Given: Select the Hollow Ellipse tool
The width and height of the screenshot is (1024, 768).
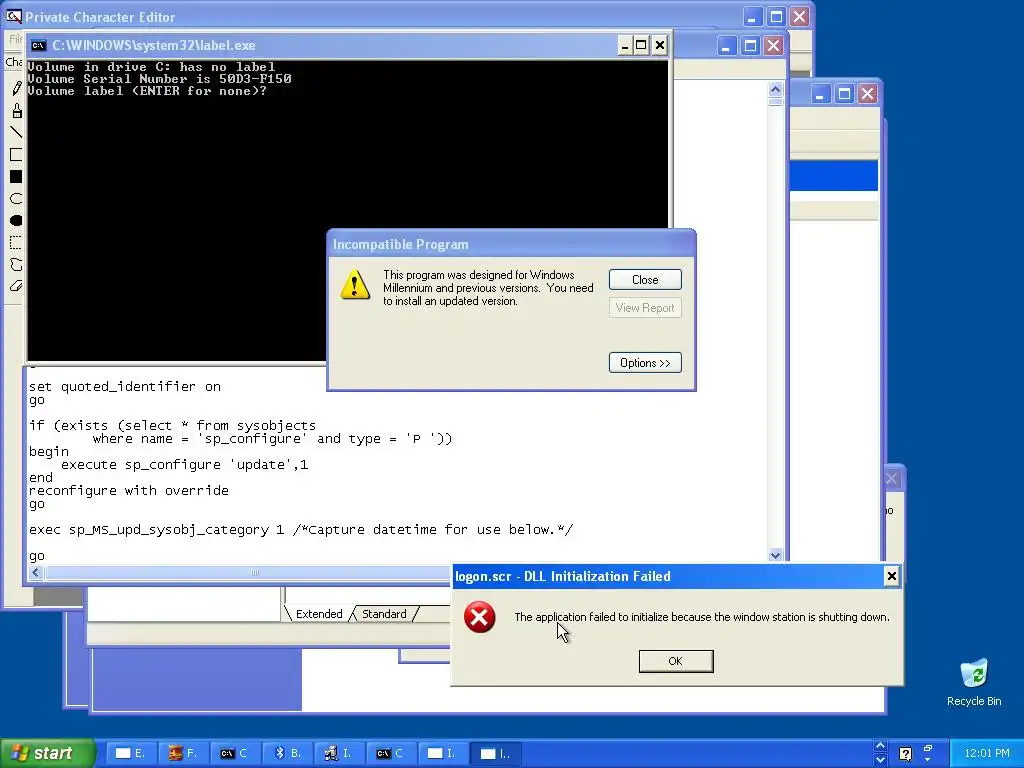Looking at the screenshot, I should (x=16, y=199).
